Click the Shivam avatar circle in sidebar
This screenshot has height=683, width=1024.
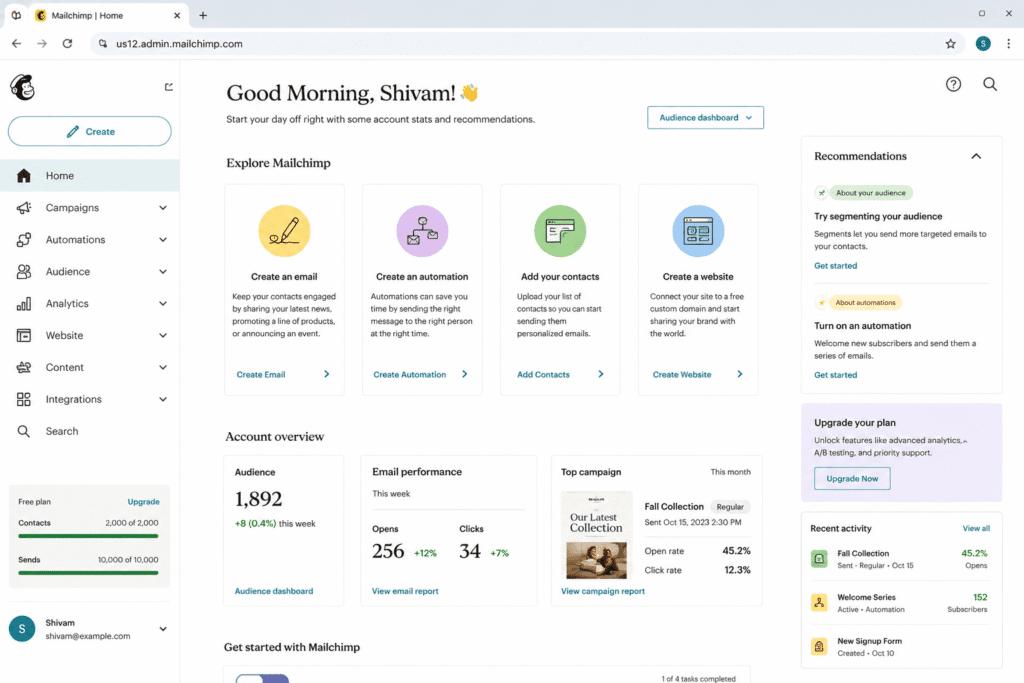22,629
